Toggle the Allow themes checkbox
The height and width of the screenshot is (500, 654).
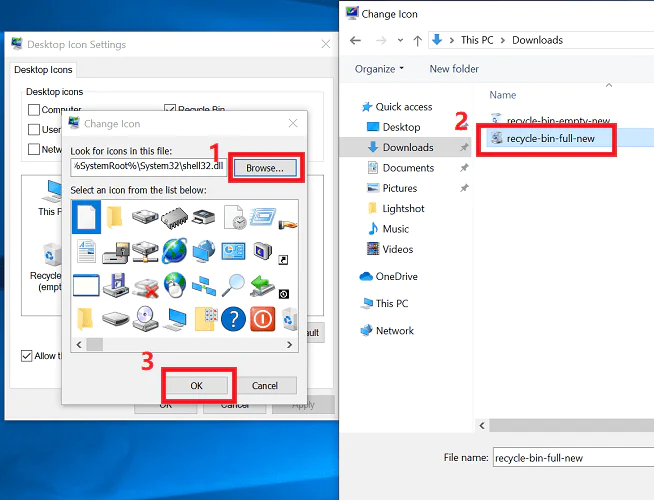click(27, 356)
